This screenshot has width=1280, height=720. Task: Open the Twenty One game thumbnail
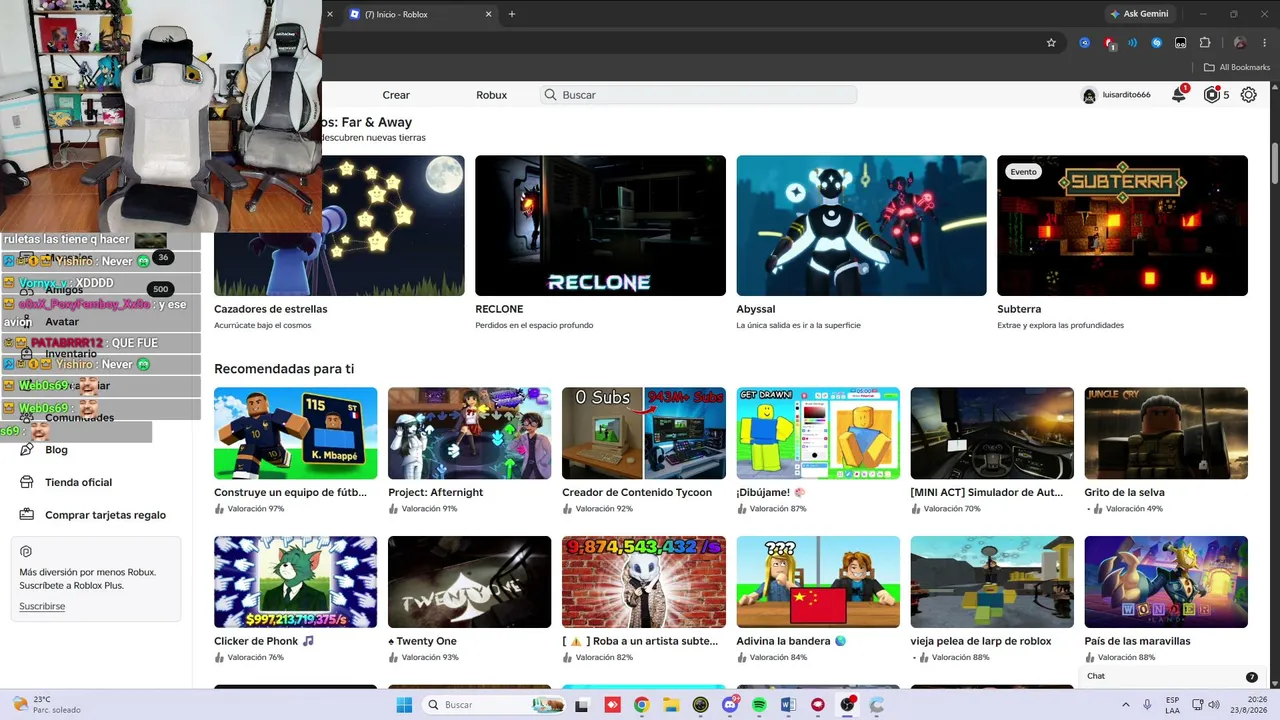[x=469, y=582]
